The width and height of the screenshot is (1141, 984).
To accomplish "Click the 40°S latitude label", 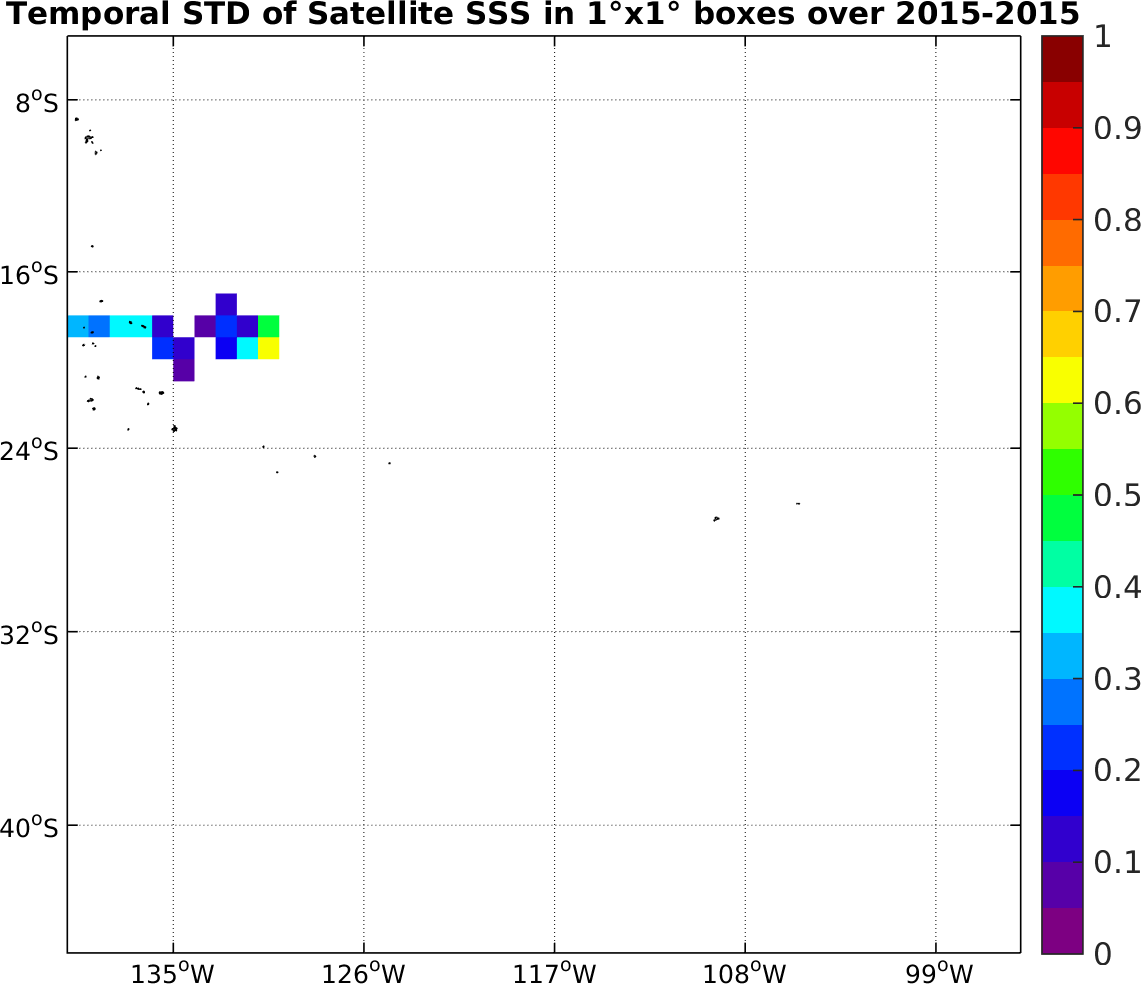I will click(29, 828).
